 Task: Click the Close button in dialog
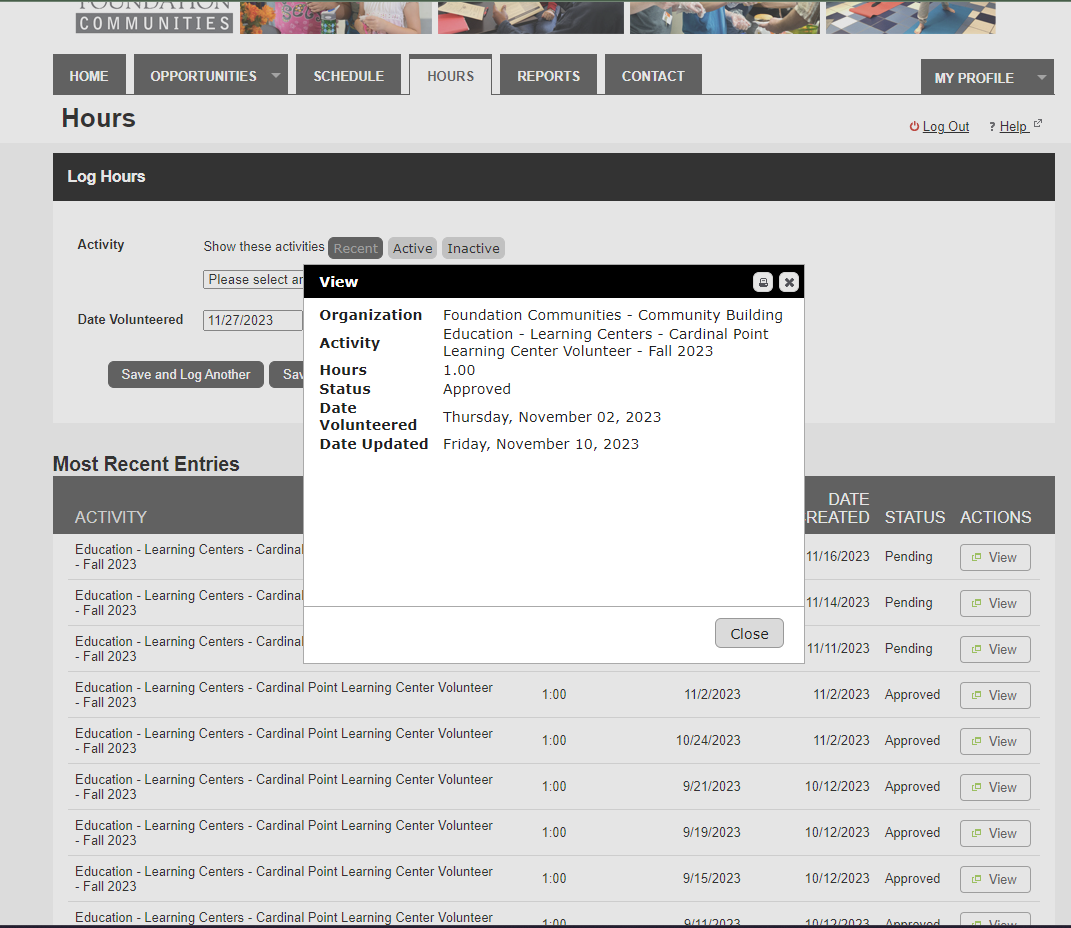point(749,634)
